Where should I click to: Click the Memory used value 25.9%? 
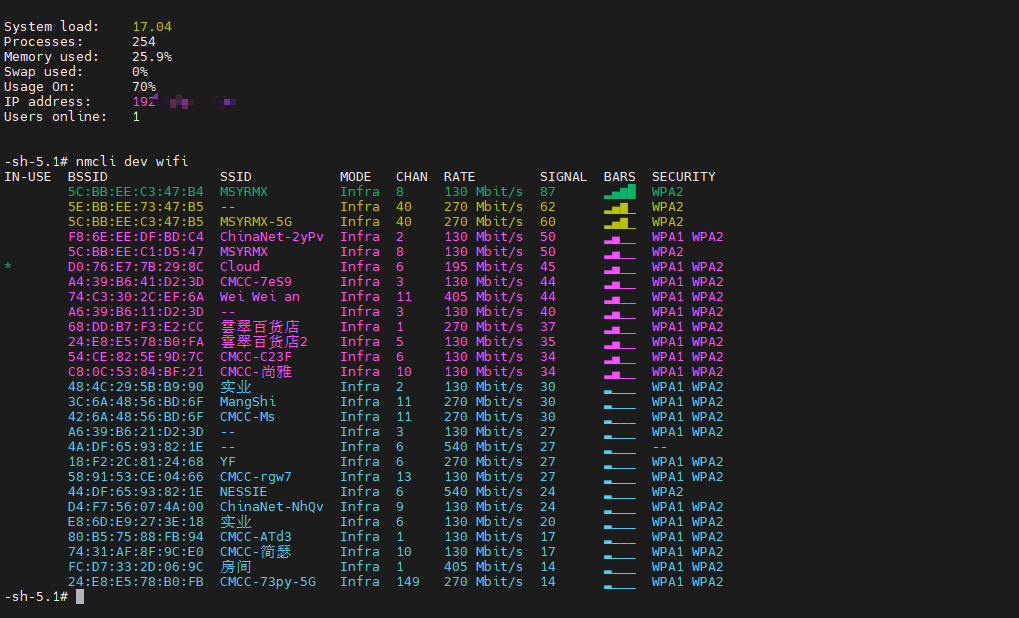151,57
